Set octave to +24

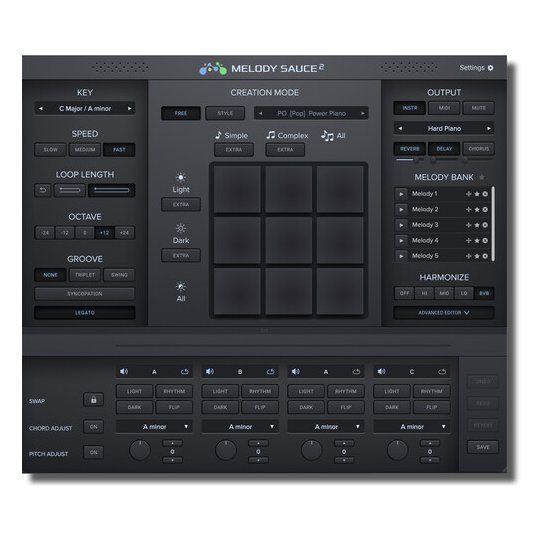[124, 233]
